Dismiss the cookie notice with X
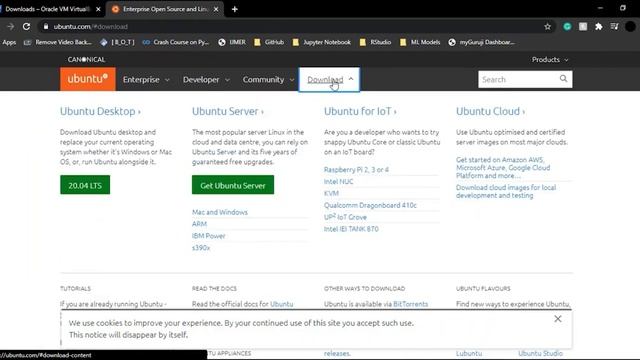Screen dimensions: 640x360 click(x=558, y=319)
